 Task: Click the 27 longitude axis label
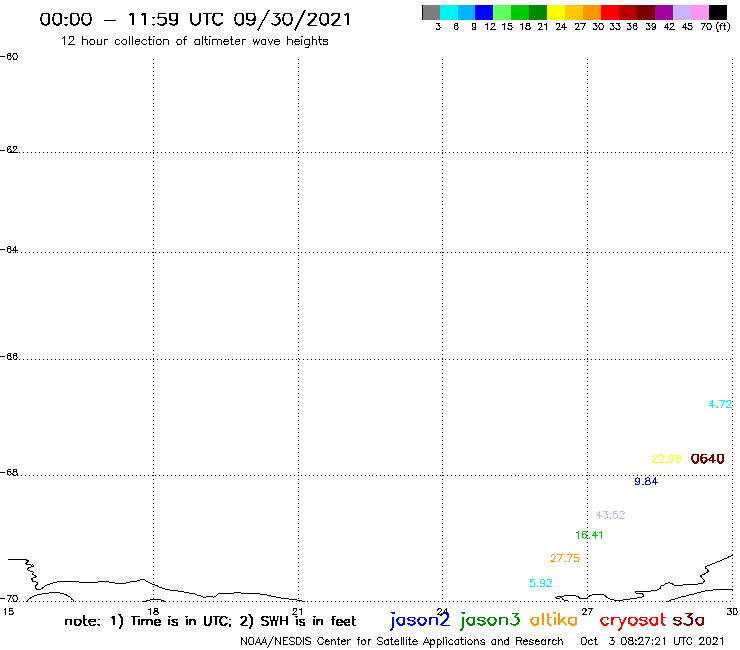pyautogui.click(x=587, y=612)
